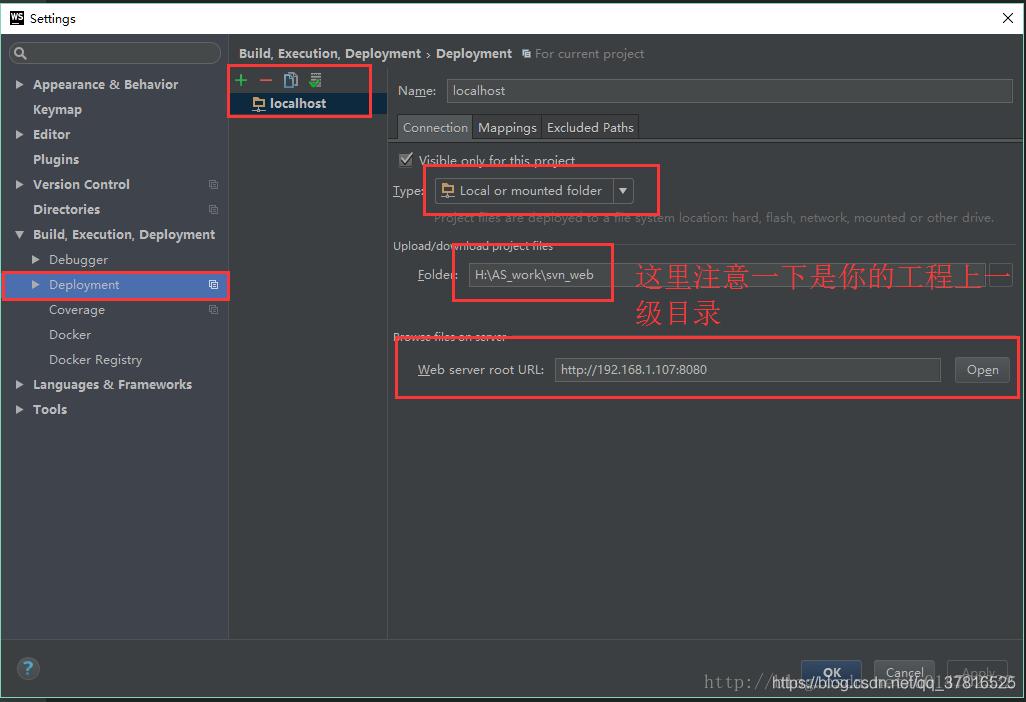Switch to the Excluded Paths tab

(x=590, y=128)
